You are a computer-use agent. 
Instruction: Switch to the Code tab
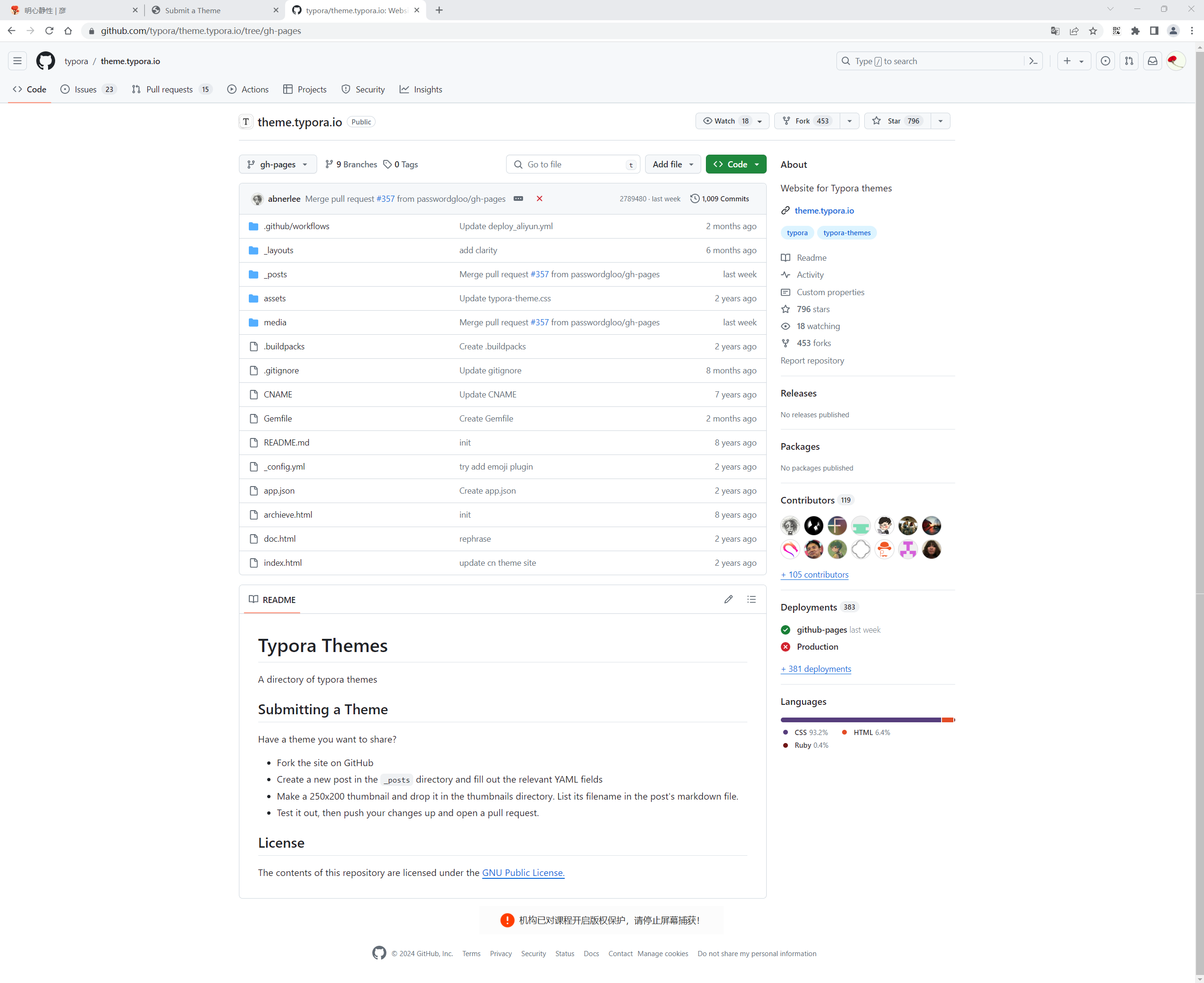29,90
